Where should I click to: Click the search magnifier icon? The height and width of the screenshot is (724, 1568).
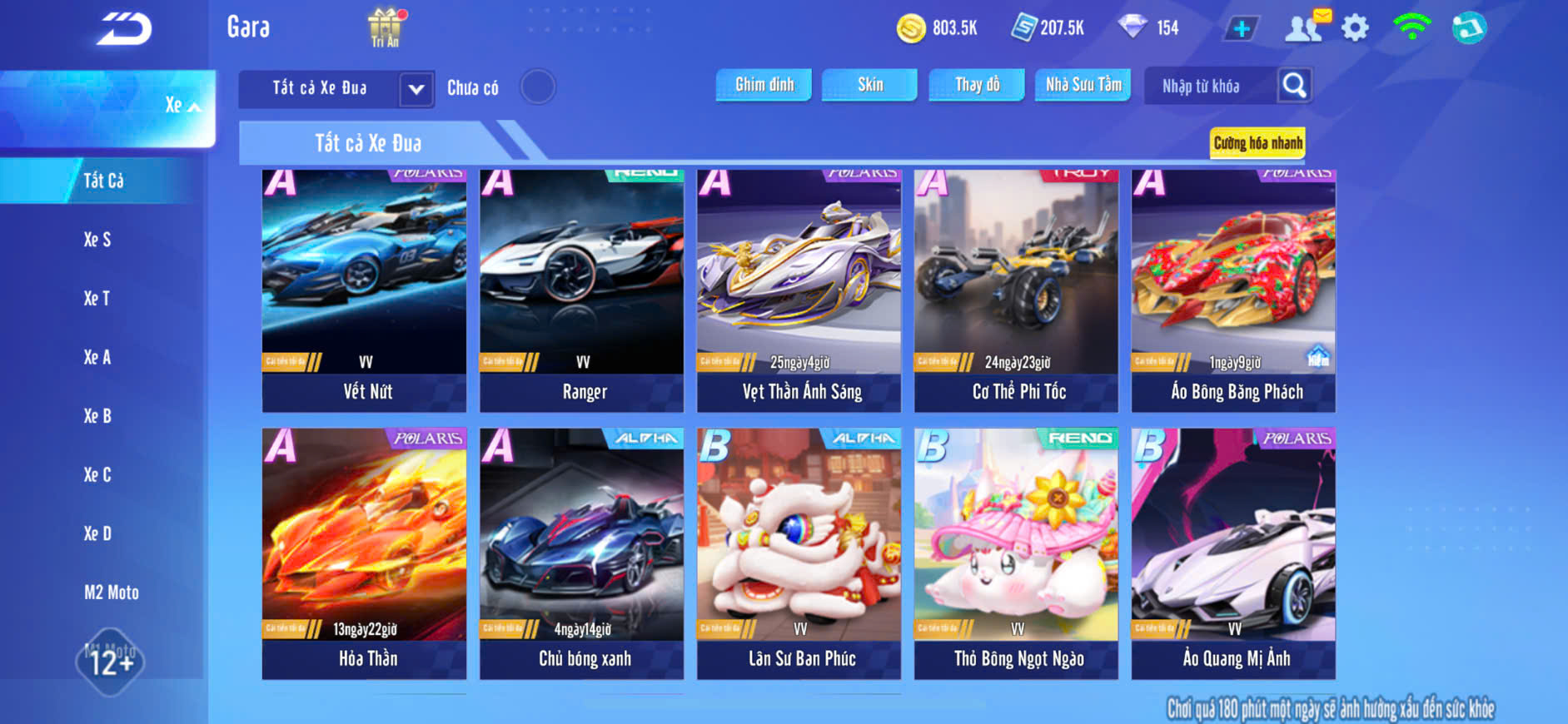point(1294,85)
